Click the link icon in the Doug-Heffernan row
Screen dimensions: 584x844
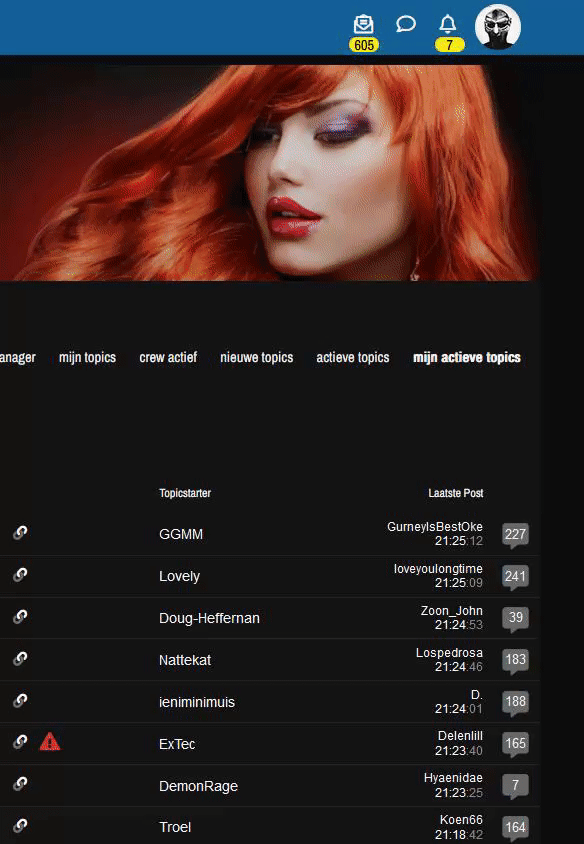20,616
